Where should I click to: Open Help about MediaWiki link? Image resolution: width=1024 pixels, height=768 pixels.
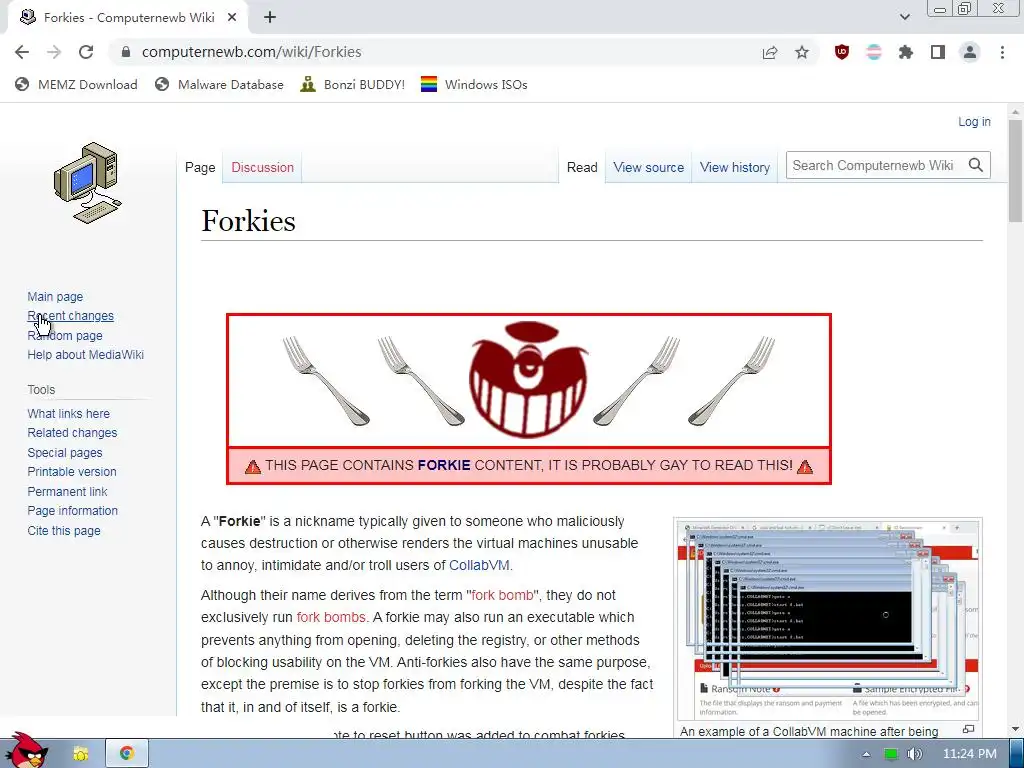coord(86,355)
